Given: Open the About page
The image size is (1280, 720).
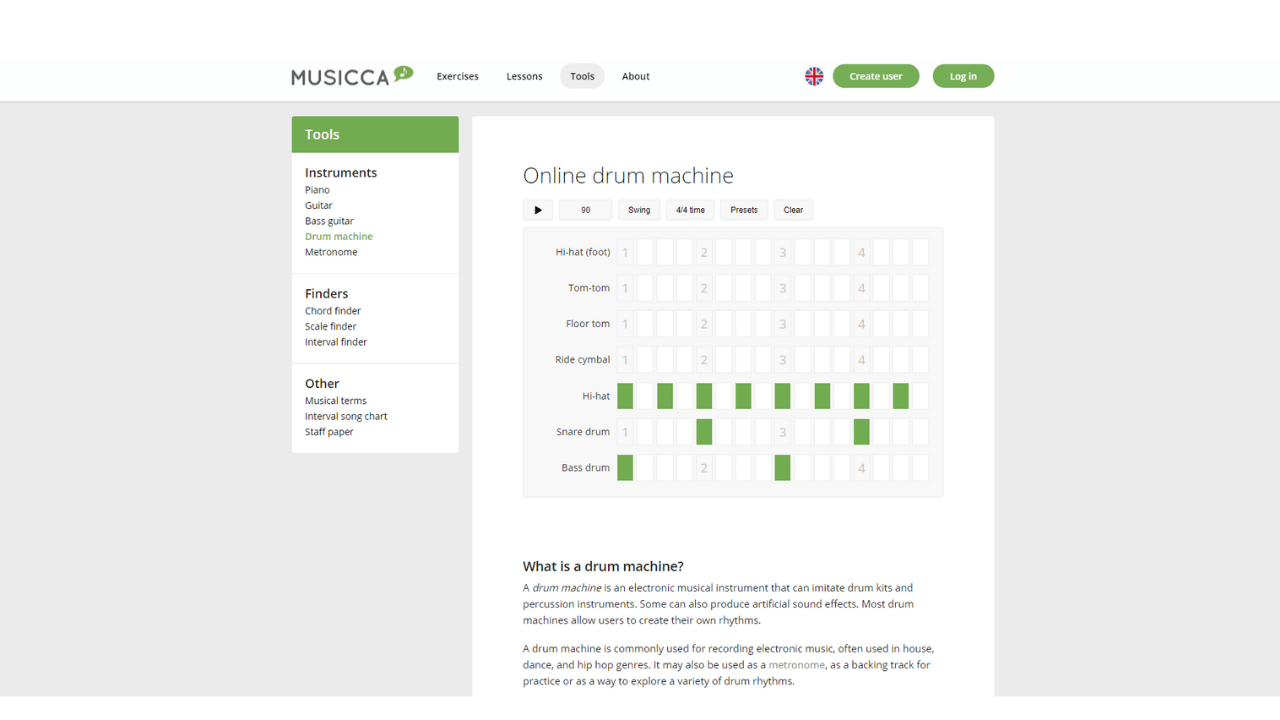Looking at the screenshot, I should pyautogui.click(x=635, y=76).
